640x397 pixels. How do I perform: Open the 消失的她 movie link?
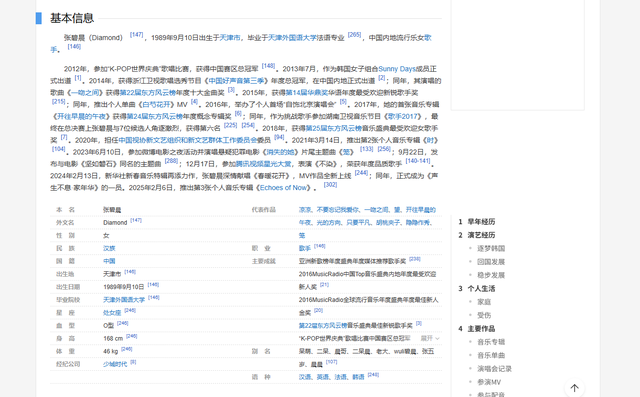[x=280, y=152]
